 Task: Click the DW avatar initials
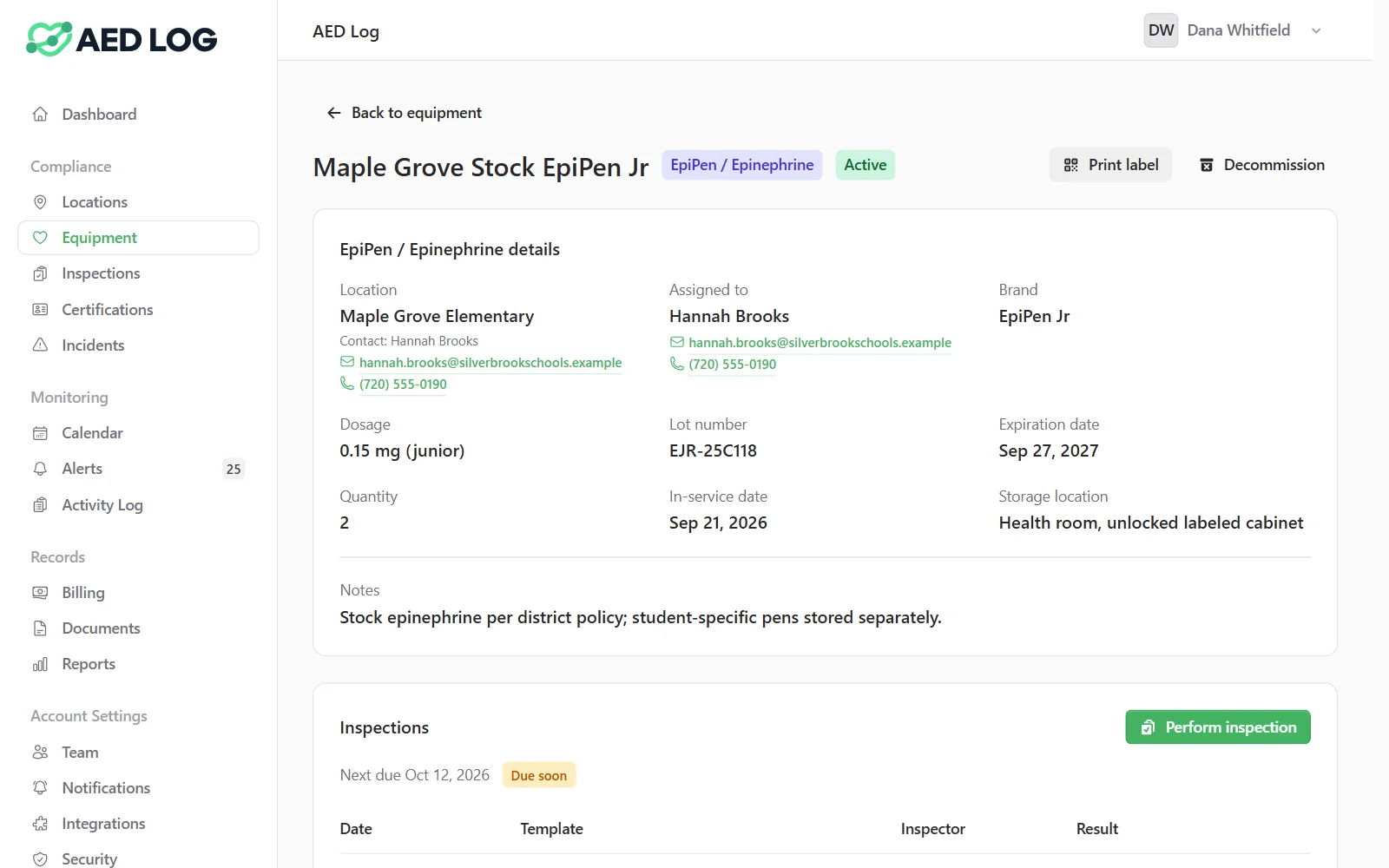click(1161, 30)
